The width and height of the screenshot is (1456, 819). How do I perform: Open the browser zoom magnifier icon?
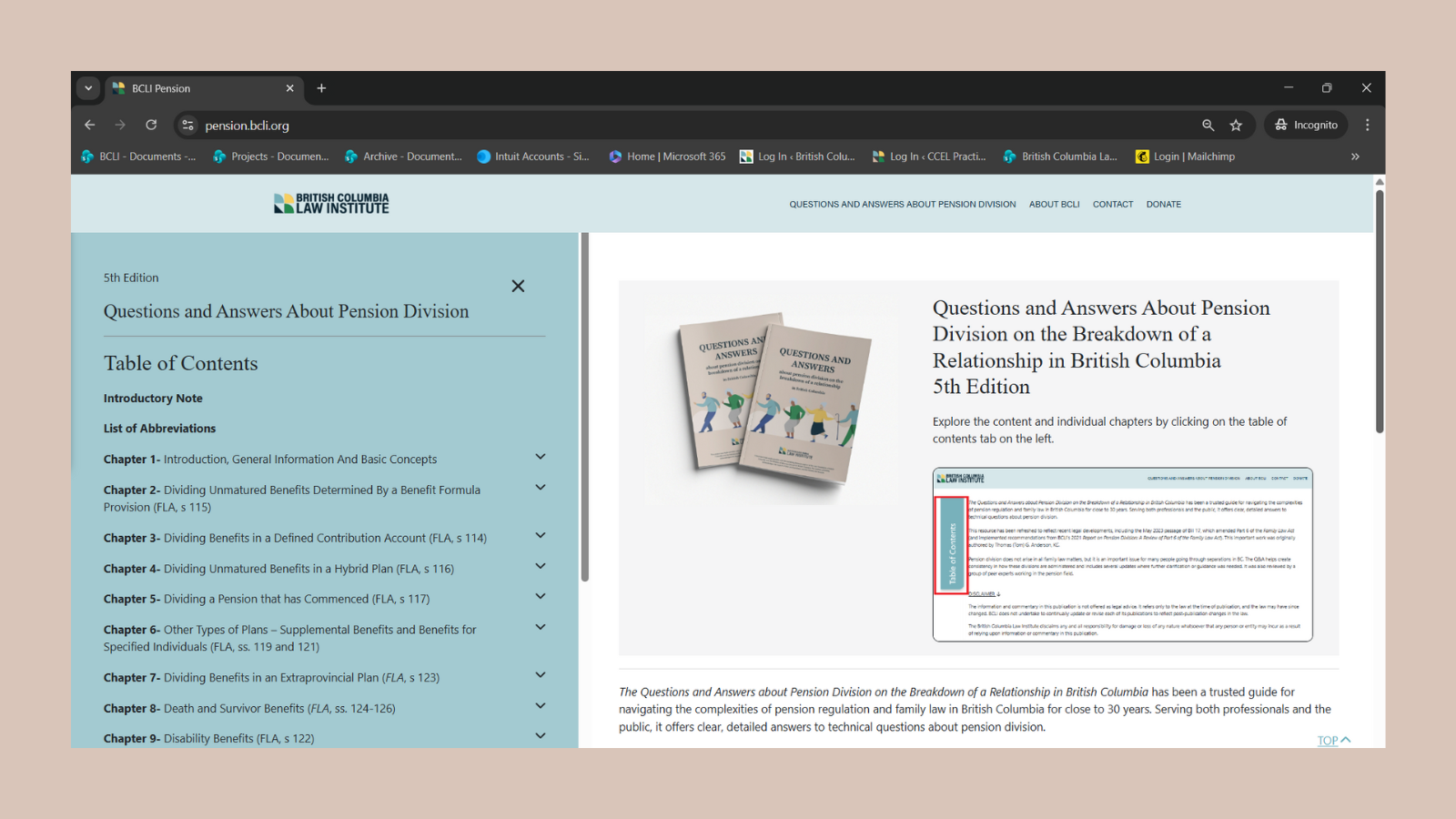[x=1208, y=125]
